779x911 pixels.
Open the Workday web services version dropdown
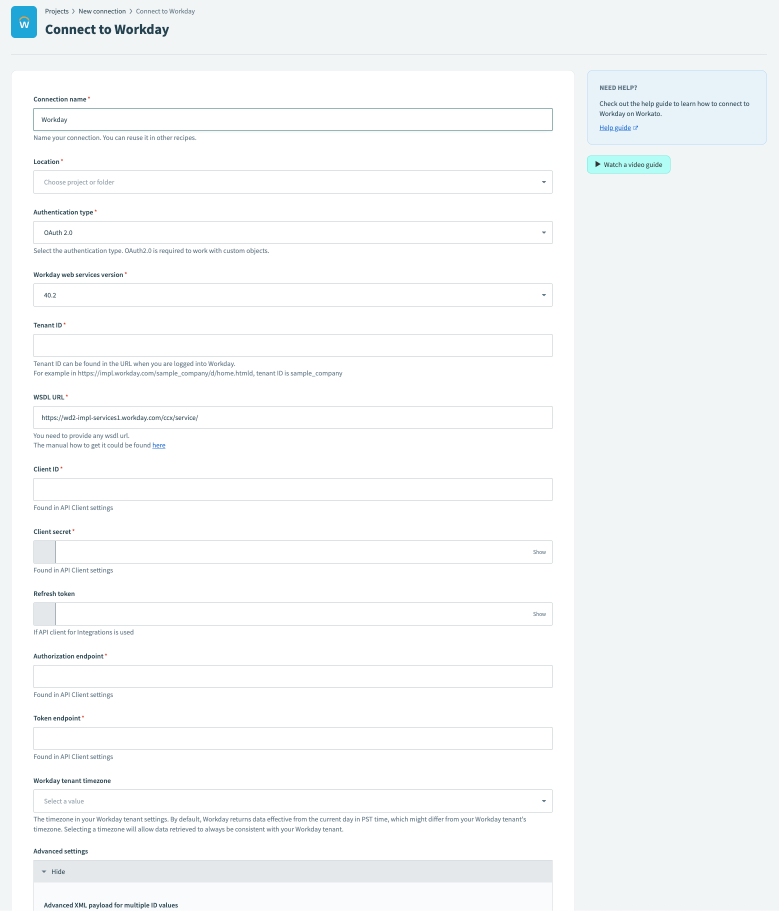pyautogui.click(x=292, y=295)
